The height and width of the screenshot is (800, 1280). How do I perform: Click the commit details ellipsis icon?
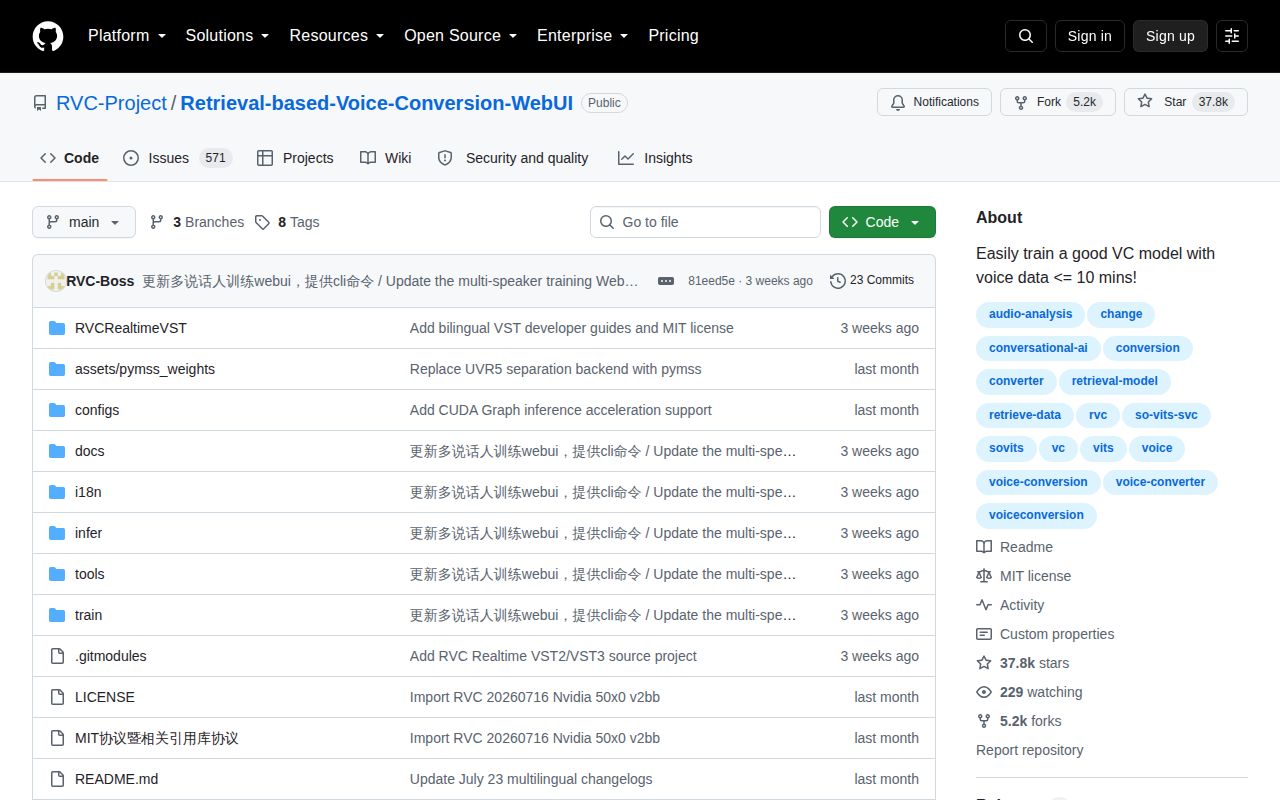coord(666,281)
